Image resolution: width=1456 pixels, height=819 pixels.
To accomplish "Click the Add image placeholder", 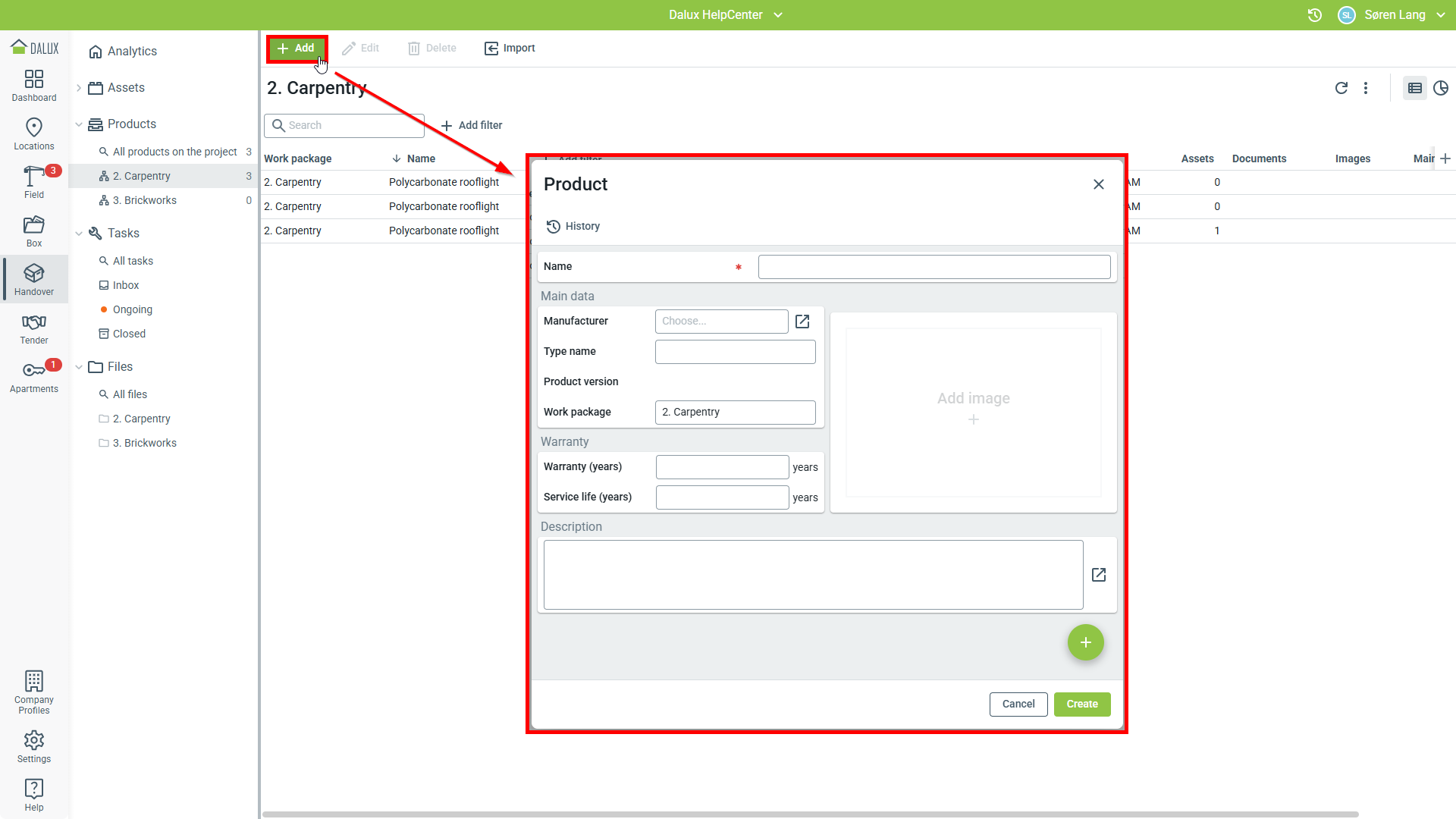I will pyautogui.click(x=973, y=409).
